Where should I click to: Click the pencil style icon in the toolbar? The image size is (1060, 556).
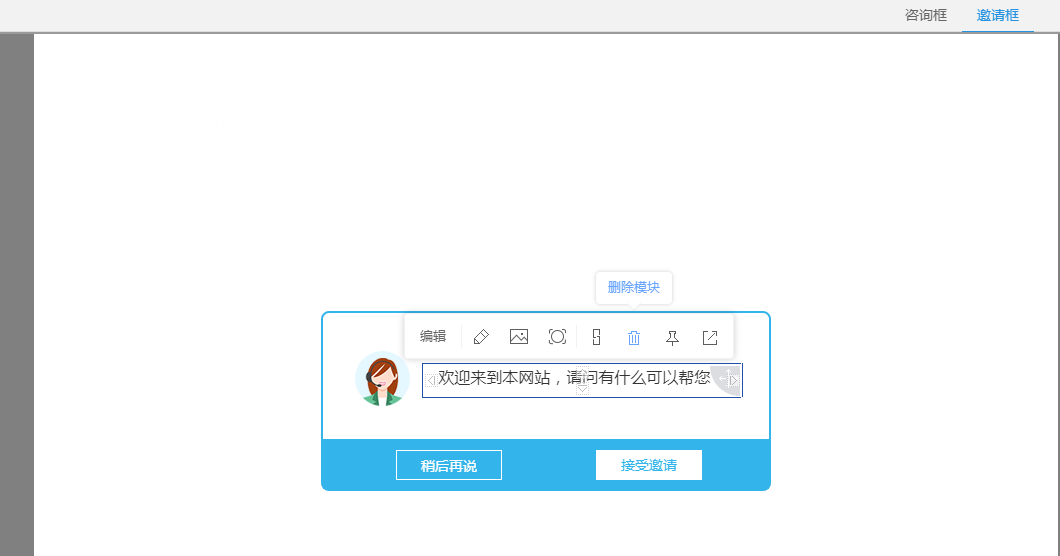point(481,337)
